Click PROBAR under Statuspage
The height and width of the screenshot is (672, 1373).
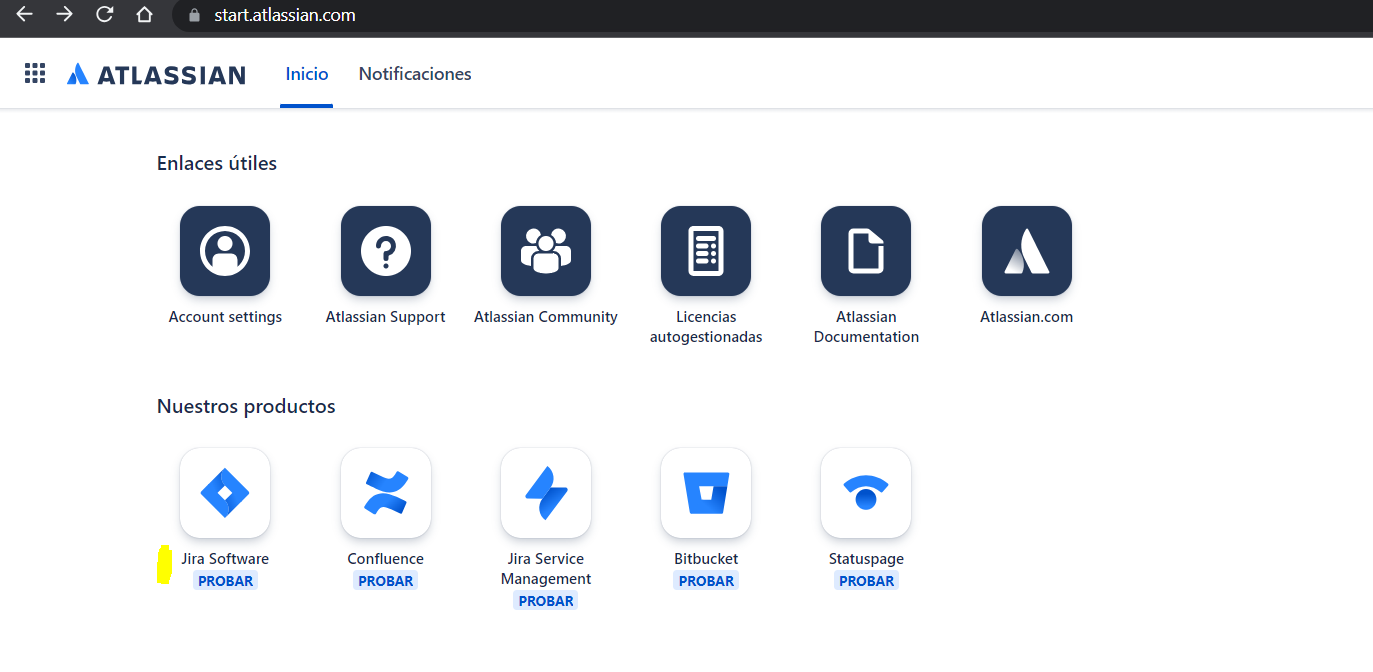pos(866,581)
